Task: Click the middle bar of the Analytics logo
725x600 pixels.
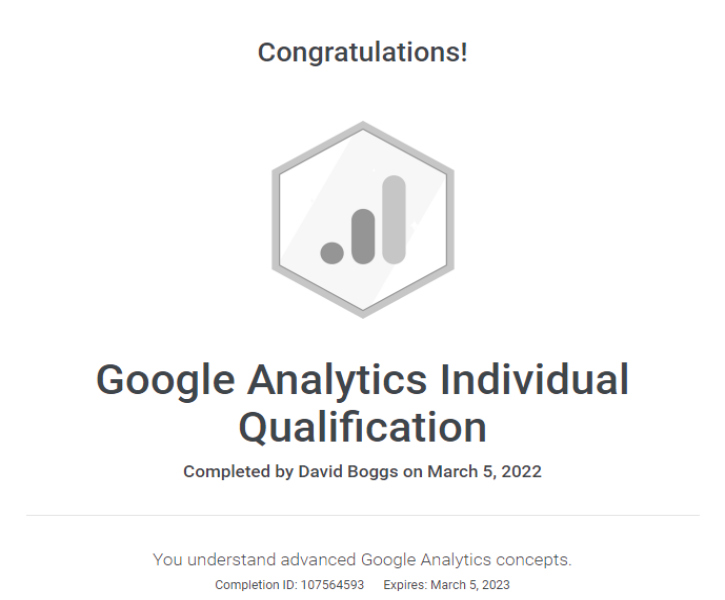Action: [x=363, y=236]
